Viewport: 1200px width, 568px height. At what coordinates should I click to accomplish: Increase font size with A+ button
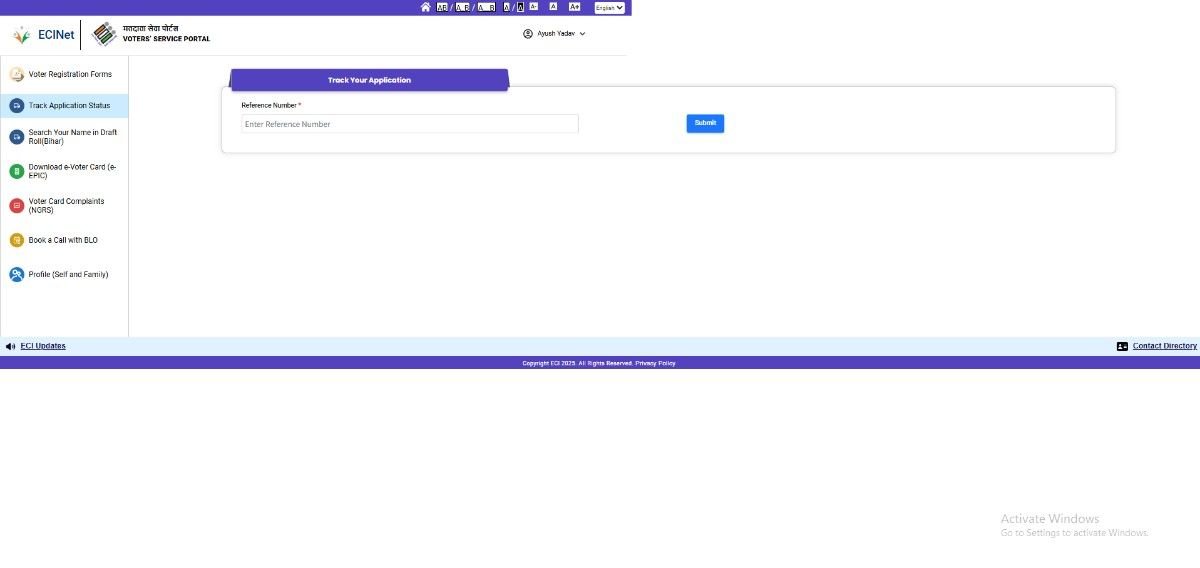point(574,7)
